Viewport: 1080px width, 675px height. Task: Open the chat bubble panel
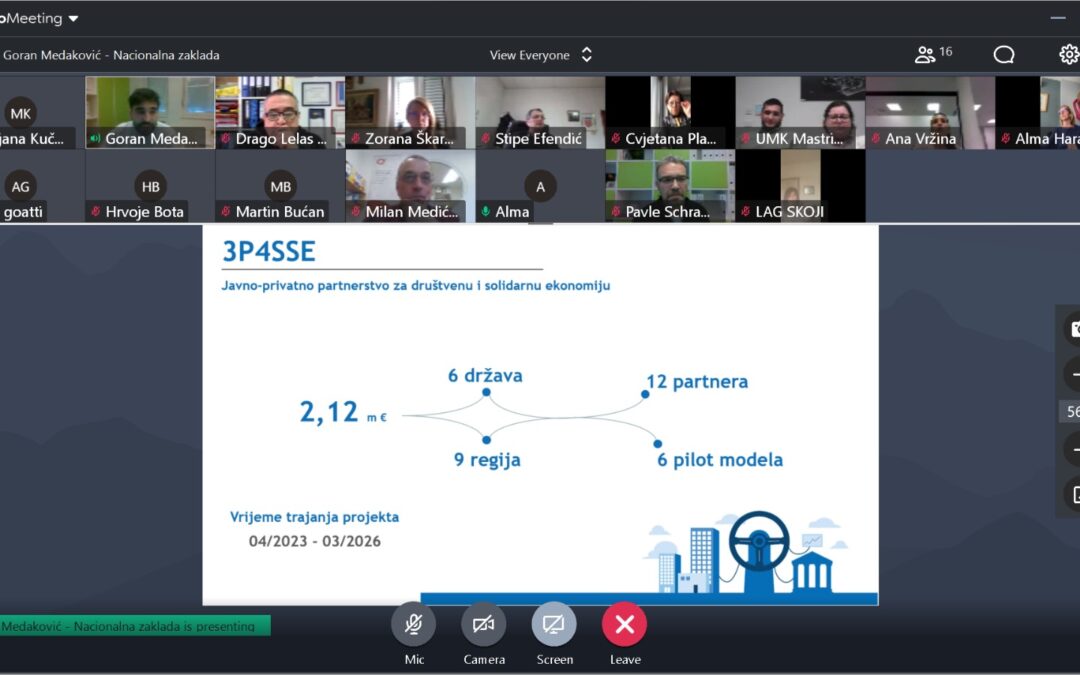pyautogui.click(x=1004, y=55)
